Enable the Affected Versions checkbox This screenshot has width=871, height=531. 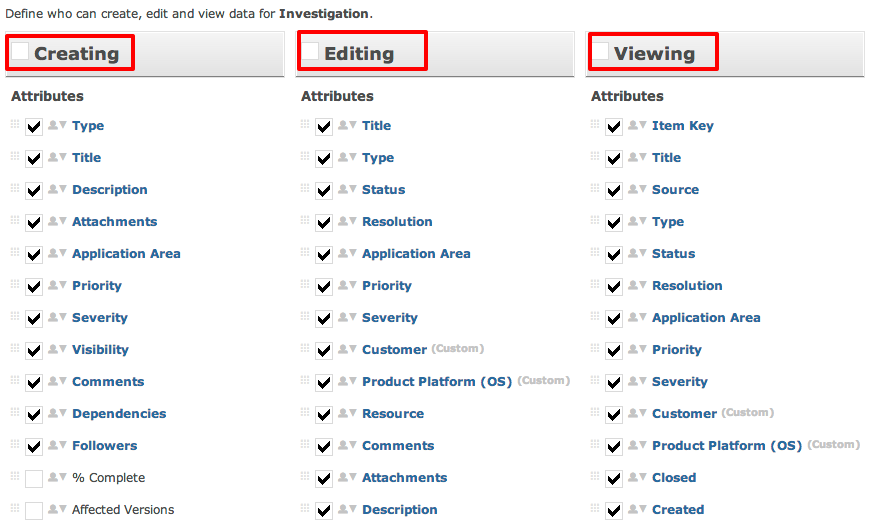pyautogui.click(x=34, y=510)
